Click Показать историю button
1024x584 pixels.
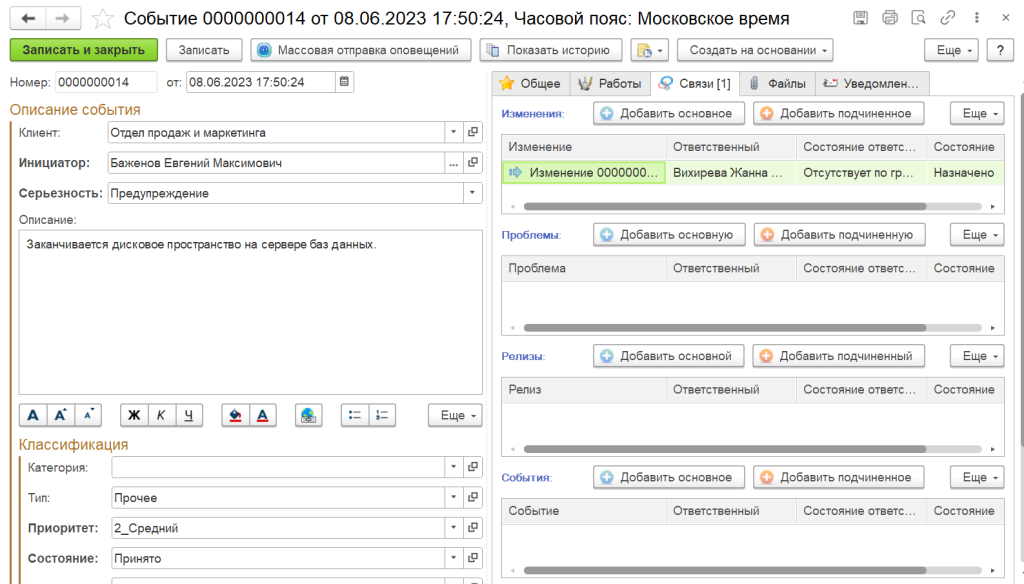click(550, 50)
